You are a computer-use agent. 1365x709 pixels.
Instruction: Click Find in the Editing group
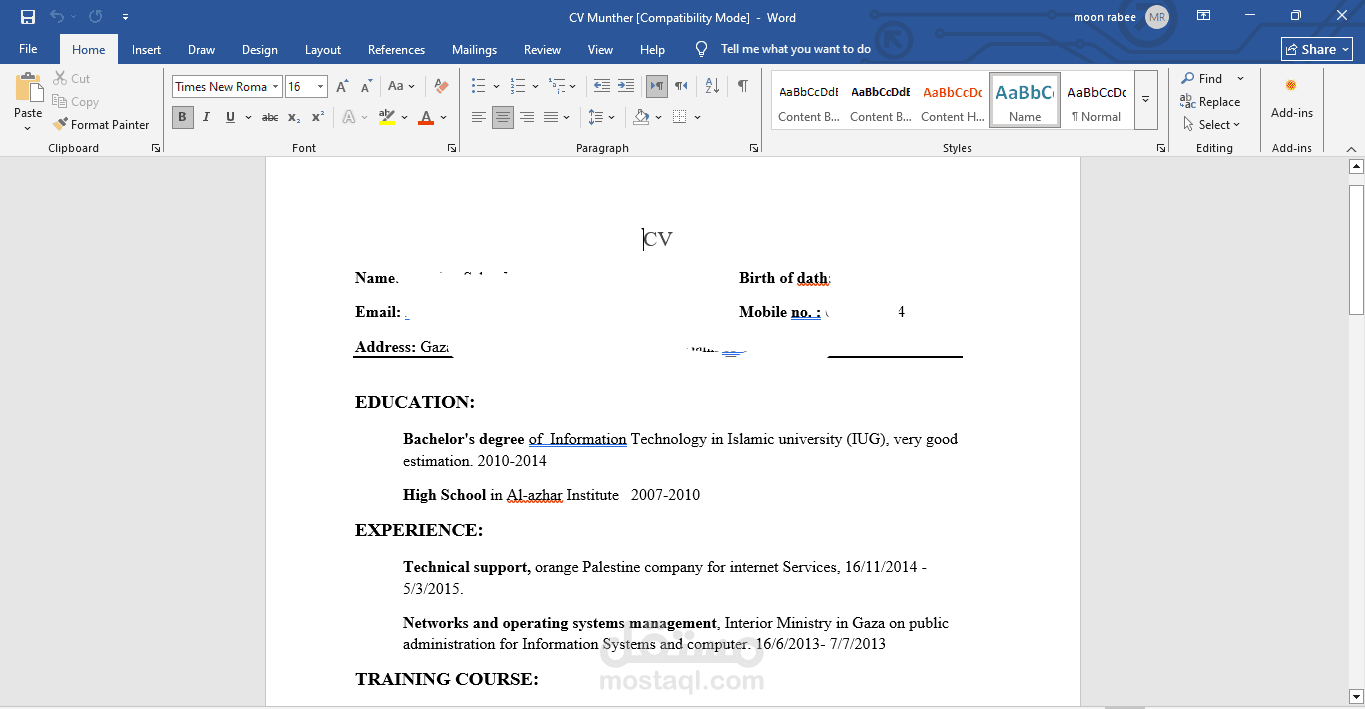tap(1202, 78)
